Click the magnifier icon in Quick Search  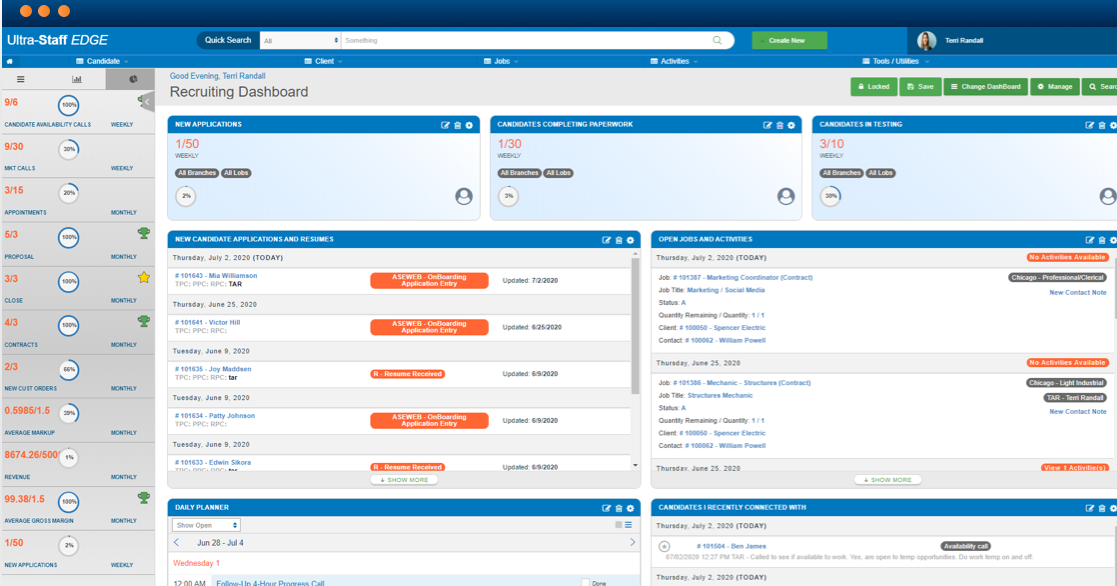point(717,41)
